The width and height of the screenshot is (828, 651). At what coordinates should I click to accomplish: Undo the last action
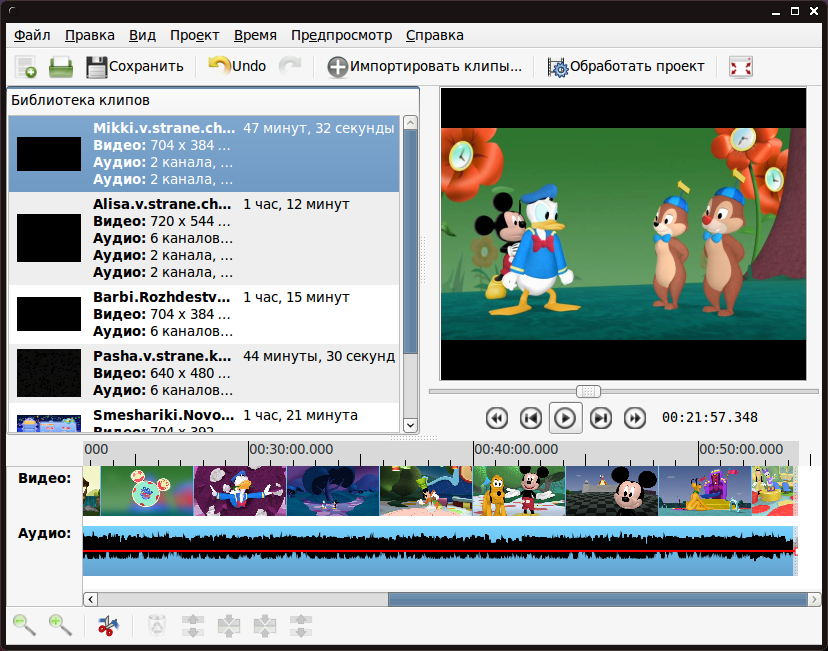click(237, 66)
